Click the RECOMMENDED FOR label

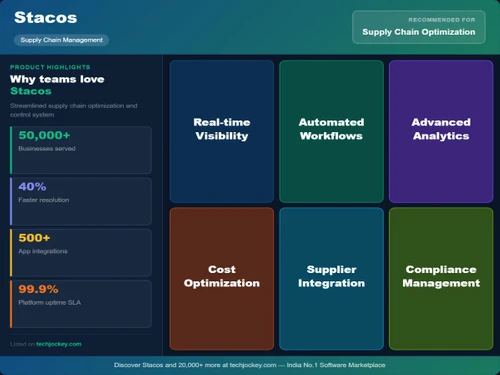point(442,20)
